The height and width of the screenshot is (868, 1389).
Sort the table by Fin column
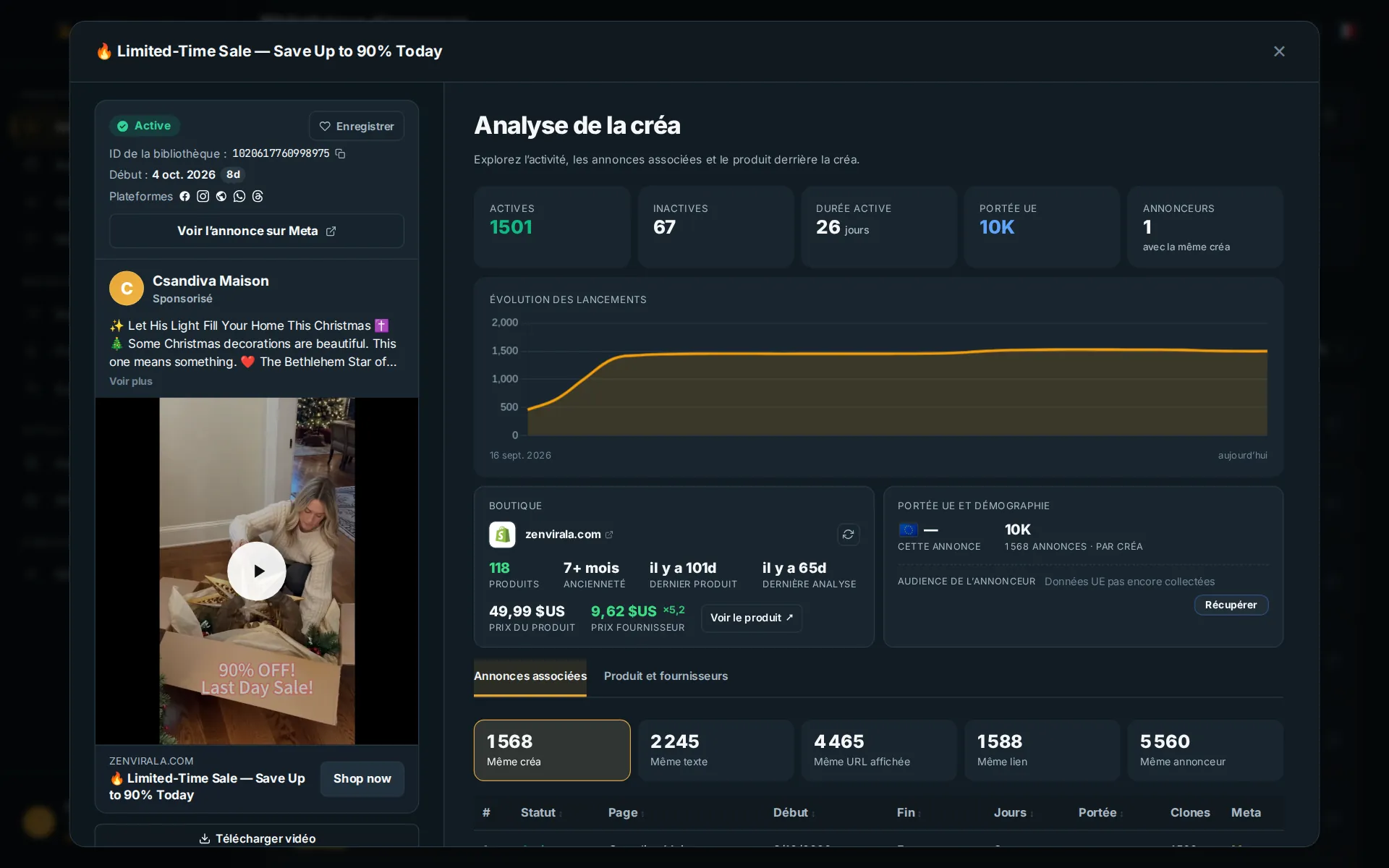pos(909,813)
